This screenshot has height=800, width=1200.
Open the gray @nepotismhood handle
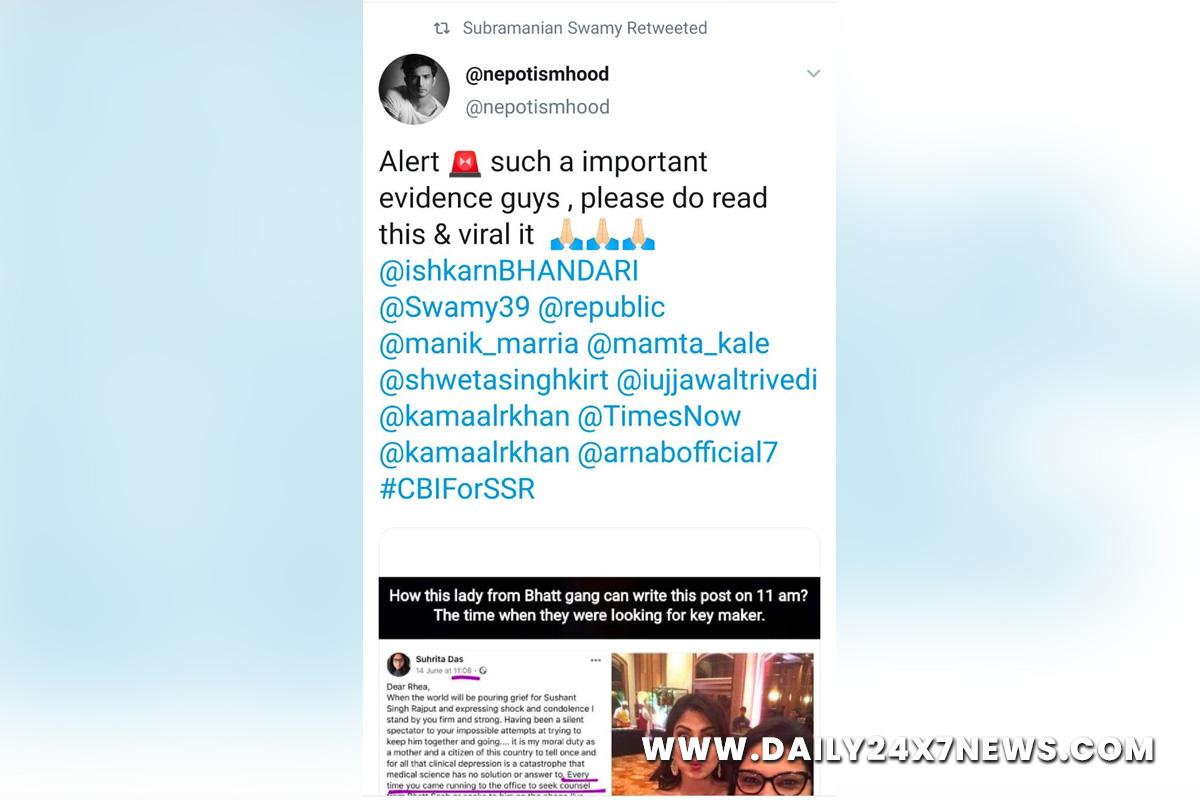click(537, 106)
